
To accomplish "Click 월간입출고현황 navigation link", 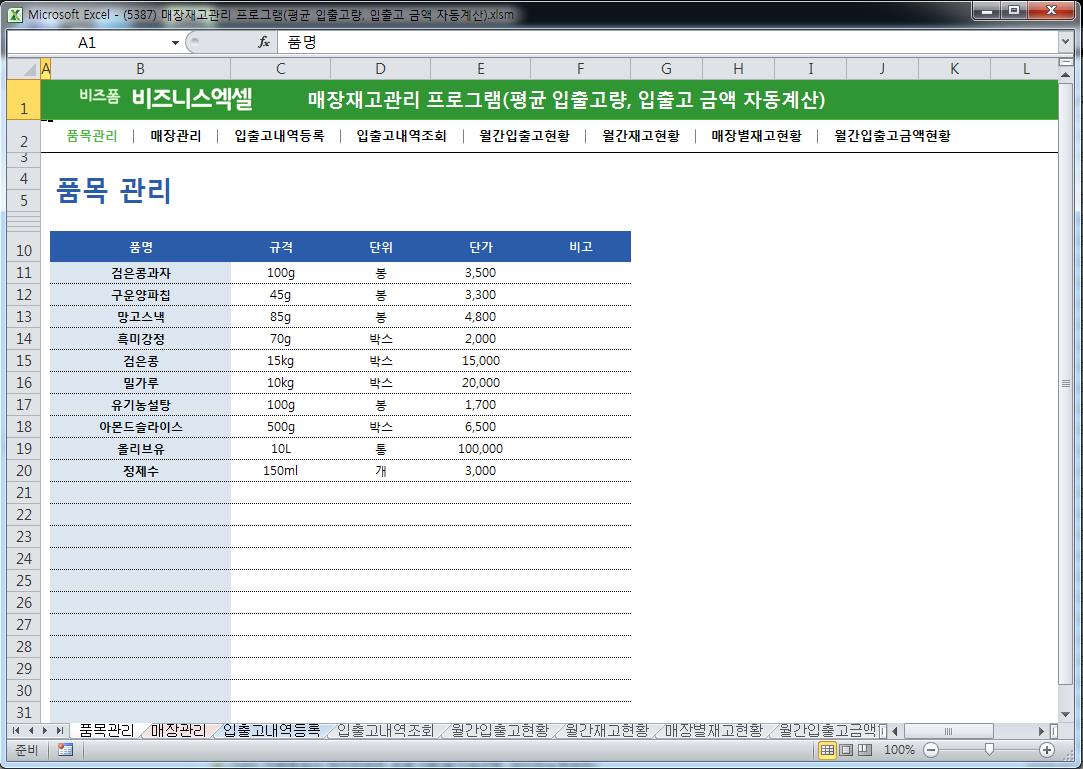I will point(524,136).
